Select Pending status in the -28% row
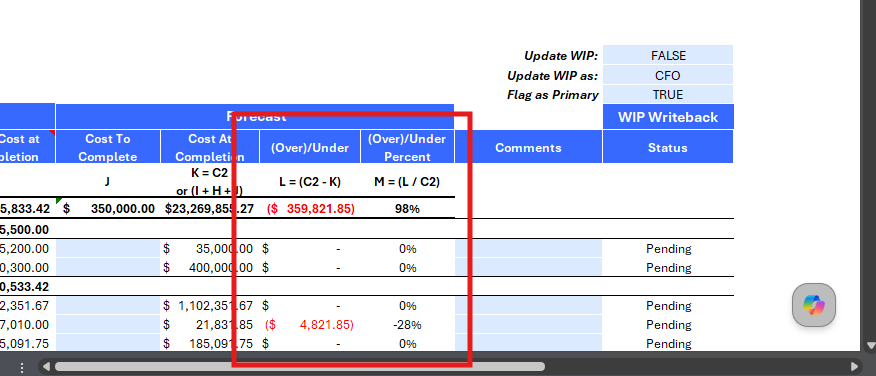This screenshot has width=876, height=376. pyautogui.click(x=668, y=325)
